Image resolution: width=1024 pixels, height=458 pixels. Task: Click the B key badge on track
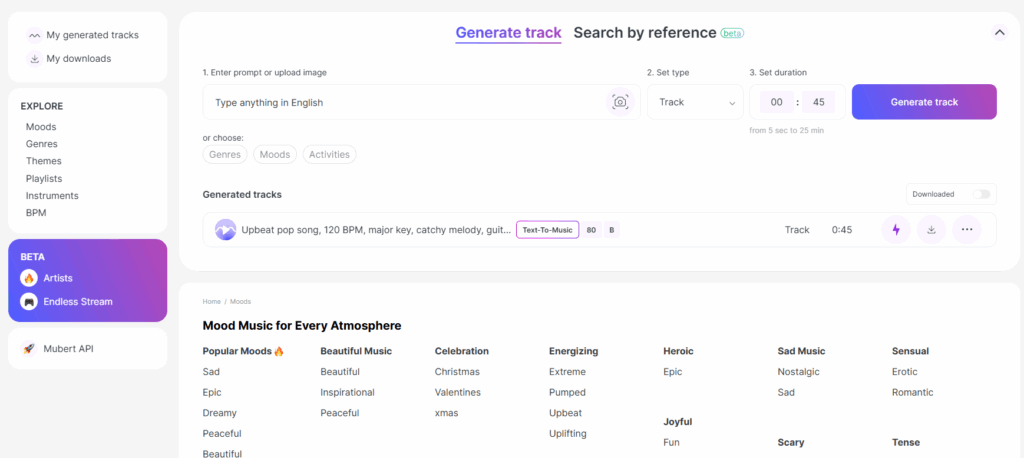point(612,230)
